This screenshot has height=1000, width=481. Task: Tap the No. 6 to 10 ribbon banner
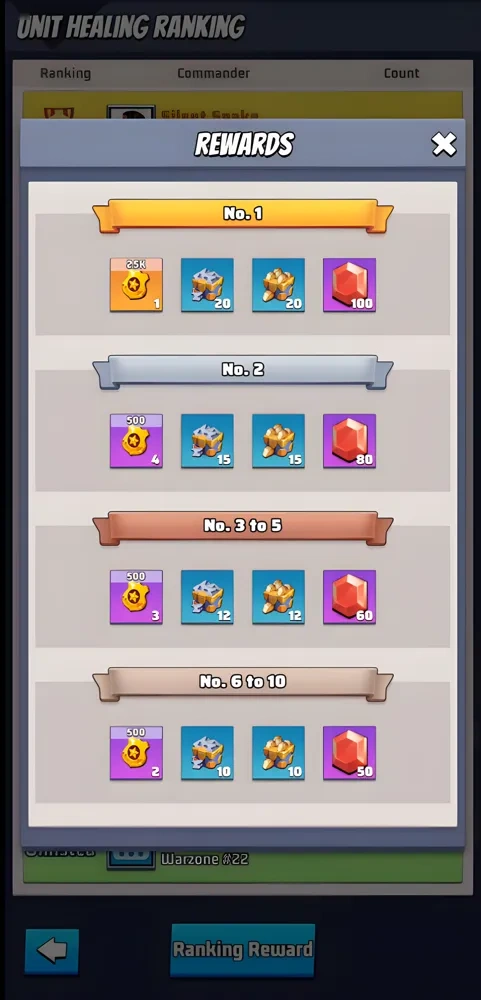(x=243, y=683)
